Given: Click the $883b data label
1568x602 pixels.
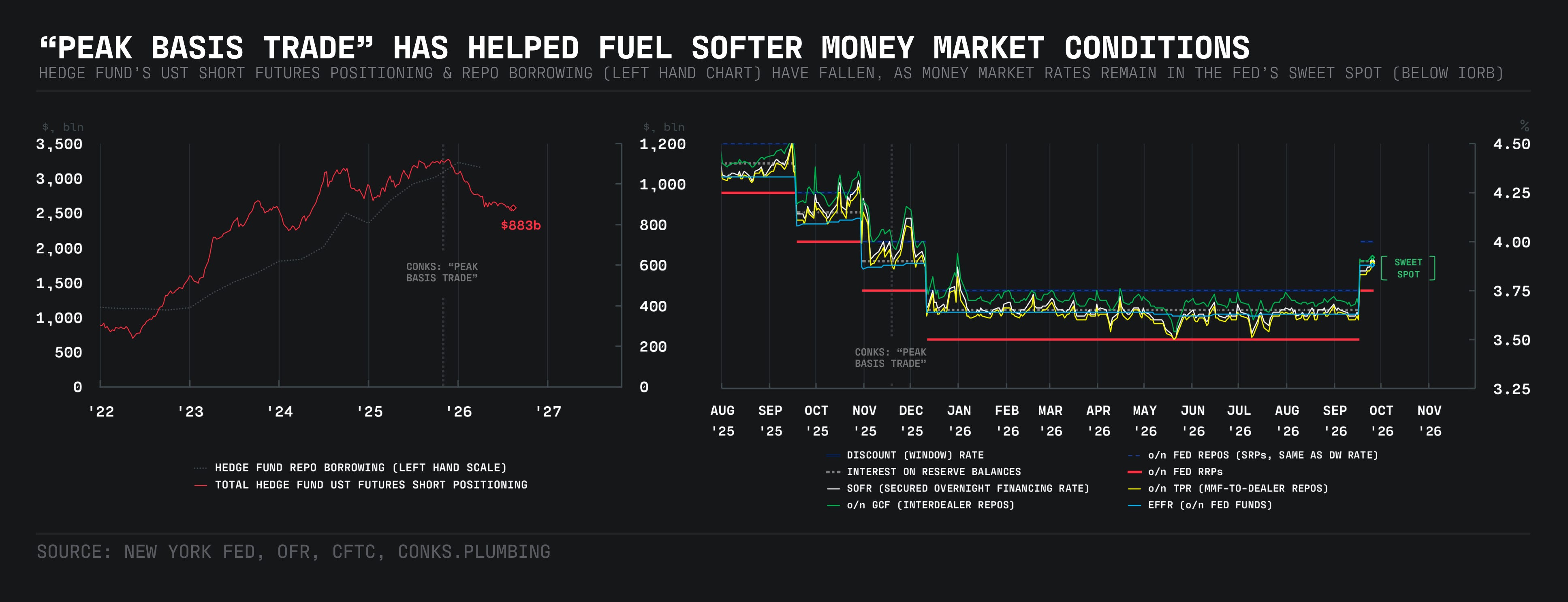Looking at the screenshot, I should pos(520,225).
